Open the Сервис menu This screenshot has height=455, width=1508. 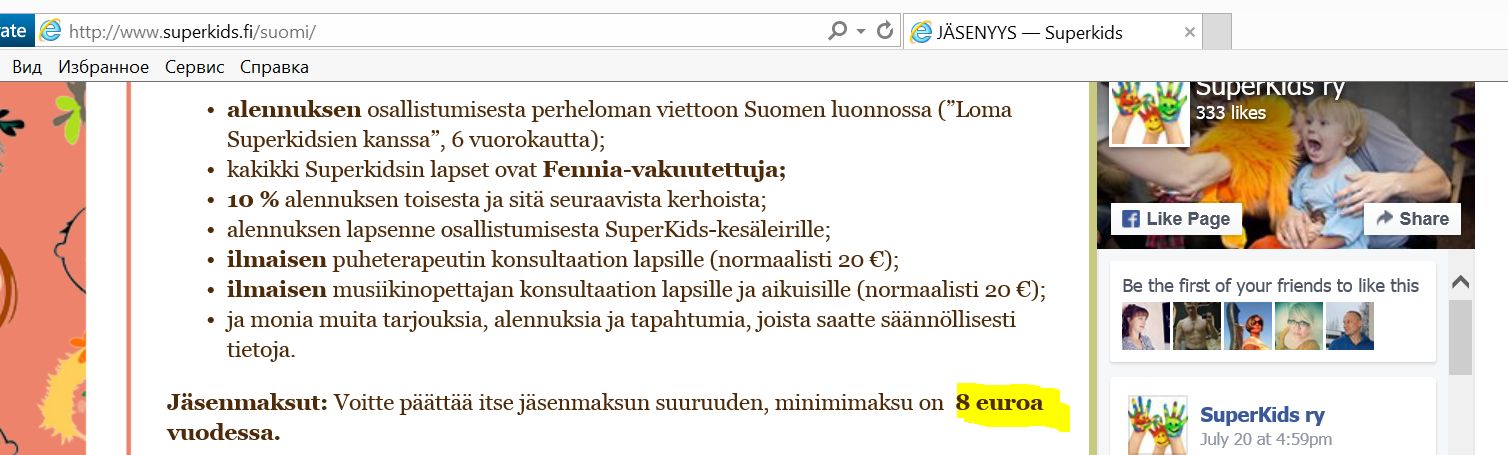pos(194,67)
